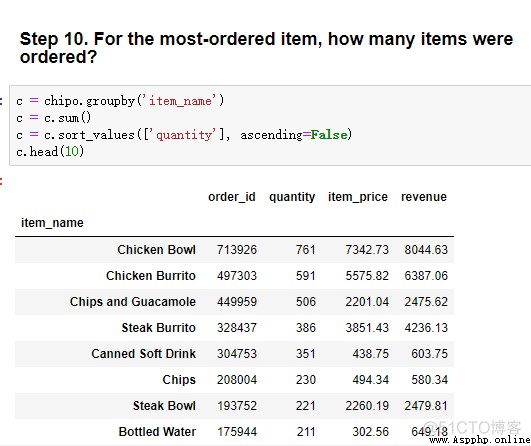Select the revenue column header
This screenshot has width=531, height=446.
tap(424, 197)
